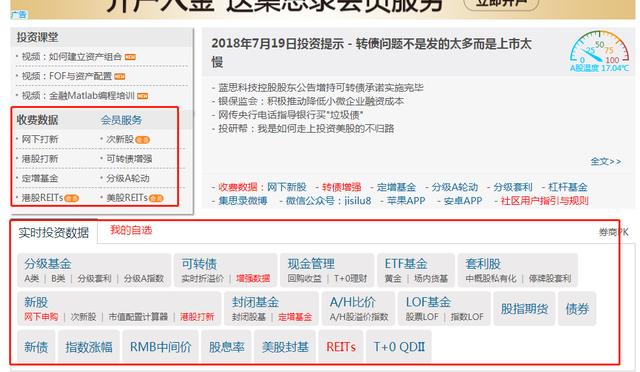The height and width of the screenshot is (372, 640).
Task: Click 杠杆基金 link
Action: (567, 187)
